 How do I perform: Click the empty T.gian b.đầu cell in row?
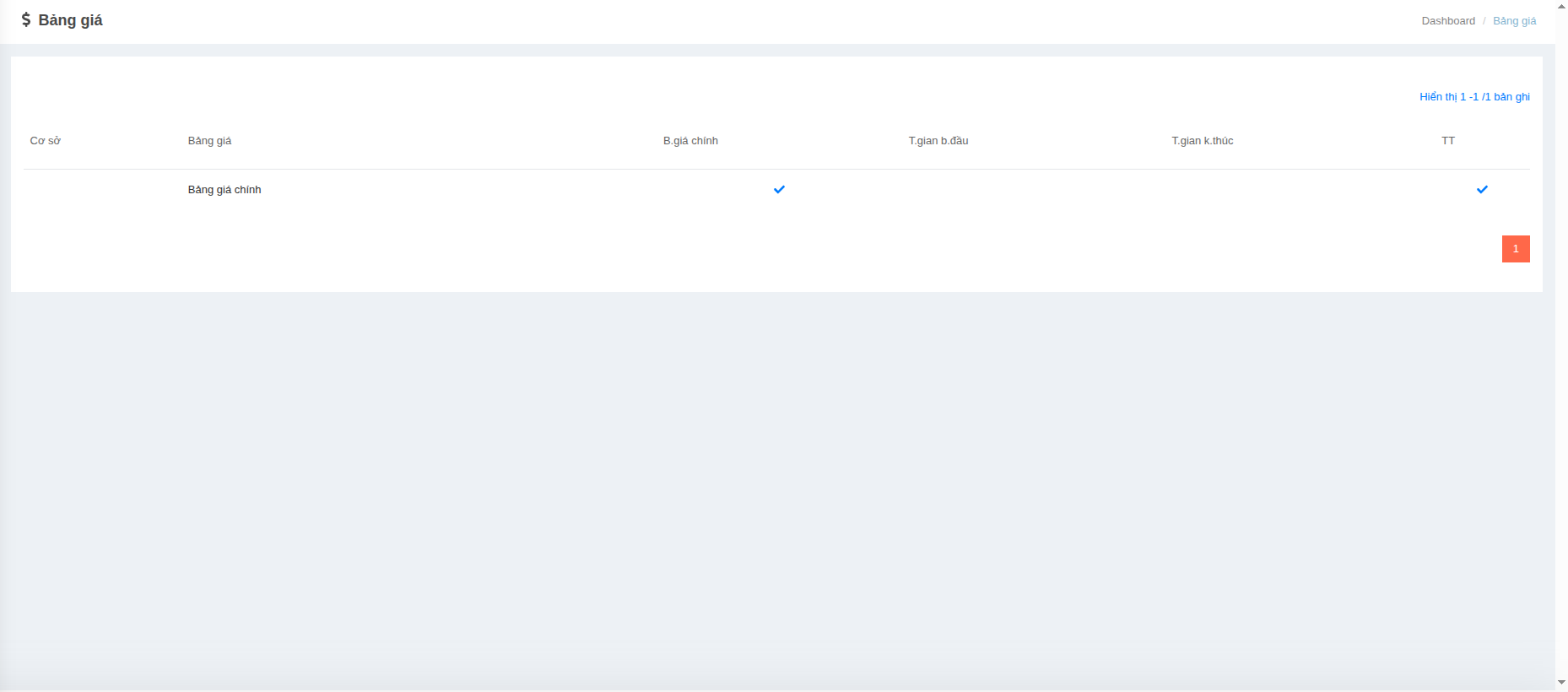pyautogui.click(x=938, y=190)
